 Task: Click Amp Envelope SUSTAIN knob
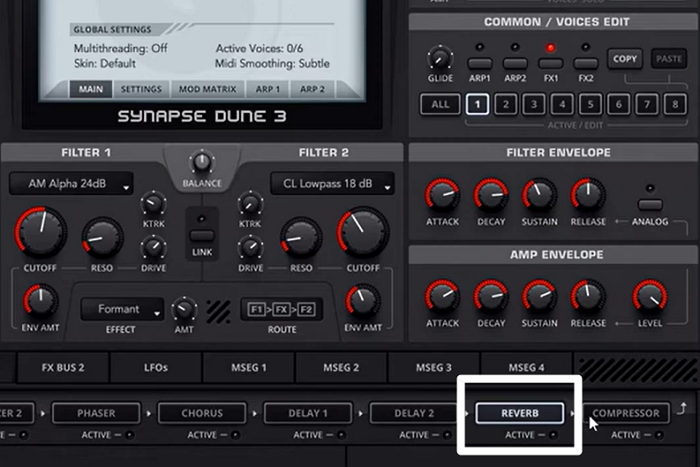coord(539,297)
